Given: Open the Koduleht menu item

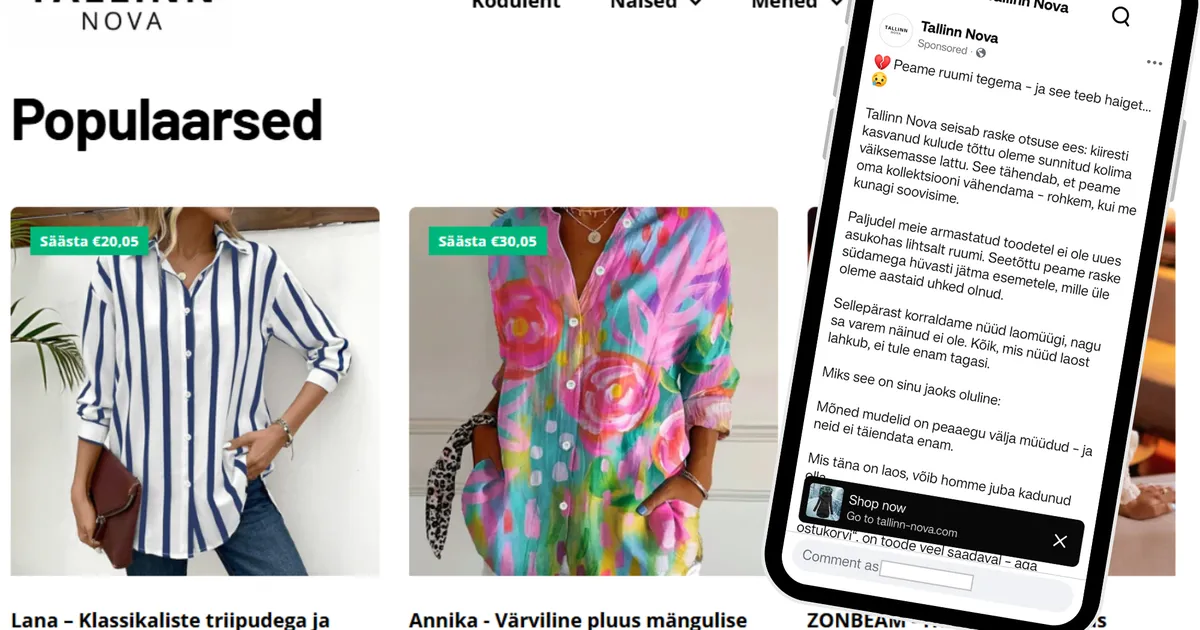Looking at the screenshot, I should (x=516, y=4).
